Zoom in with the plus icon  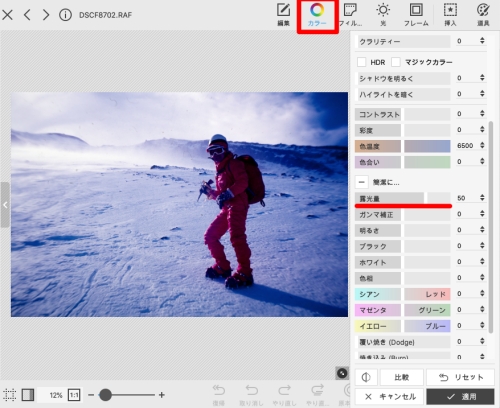pyautogui.click(x=162, y=395)
